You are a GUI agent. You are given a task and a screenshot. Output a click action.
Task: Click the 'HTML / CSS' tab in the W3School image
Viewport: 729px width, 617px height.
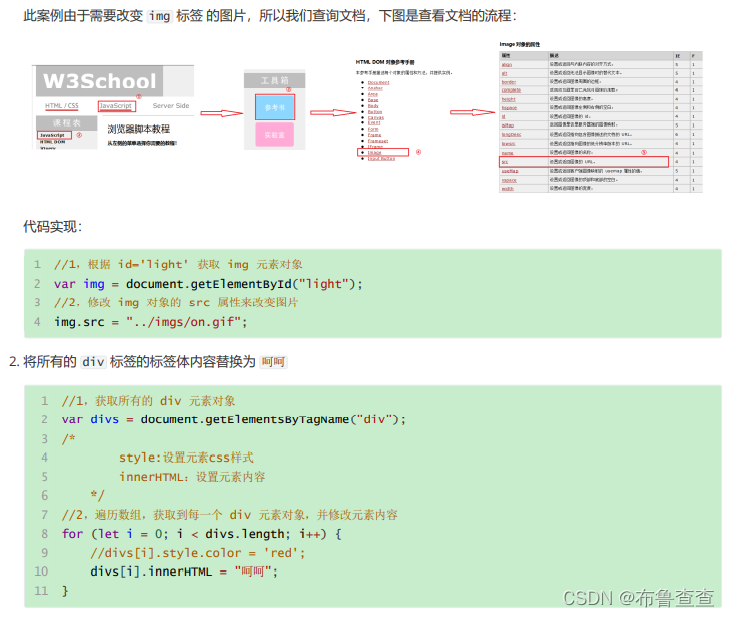point(62,106)
